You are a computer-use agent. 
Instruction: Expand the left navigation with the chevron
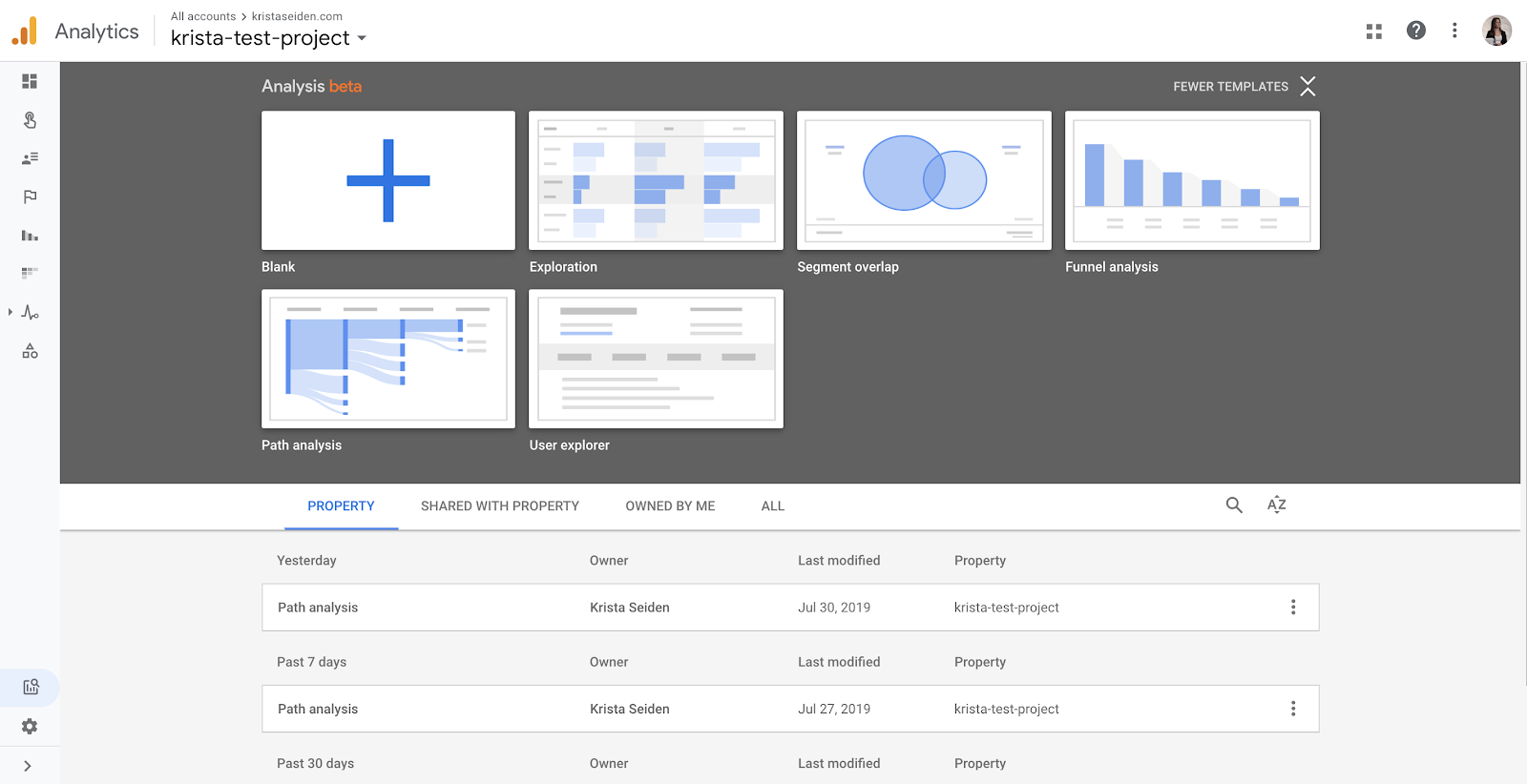pos(28,766)
